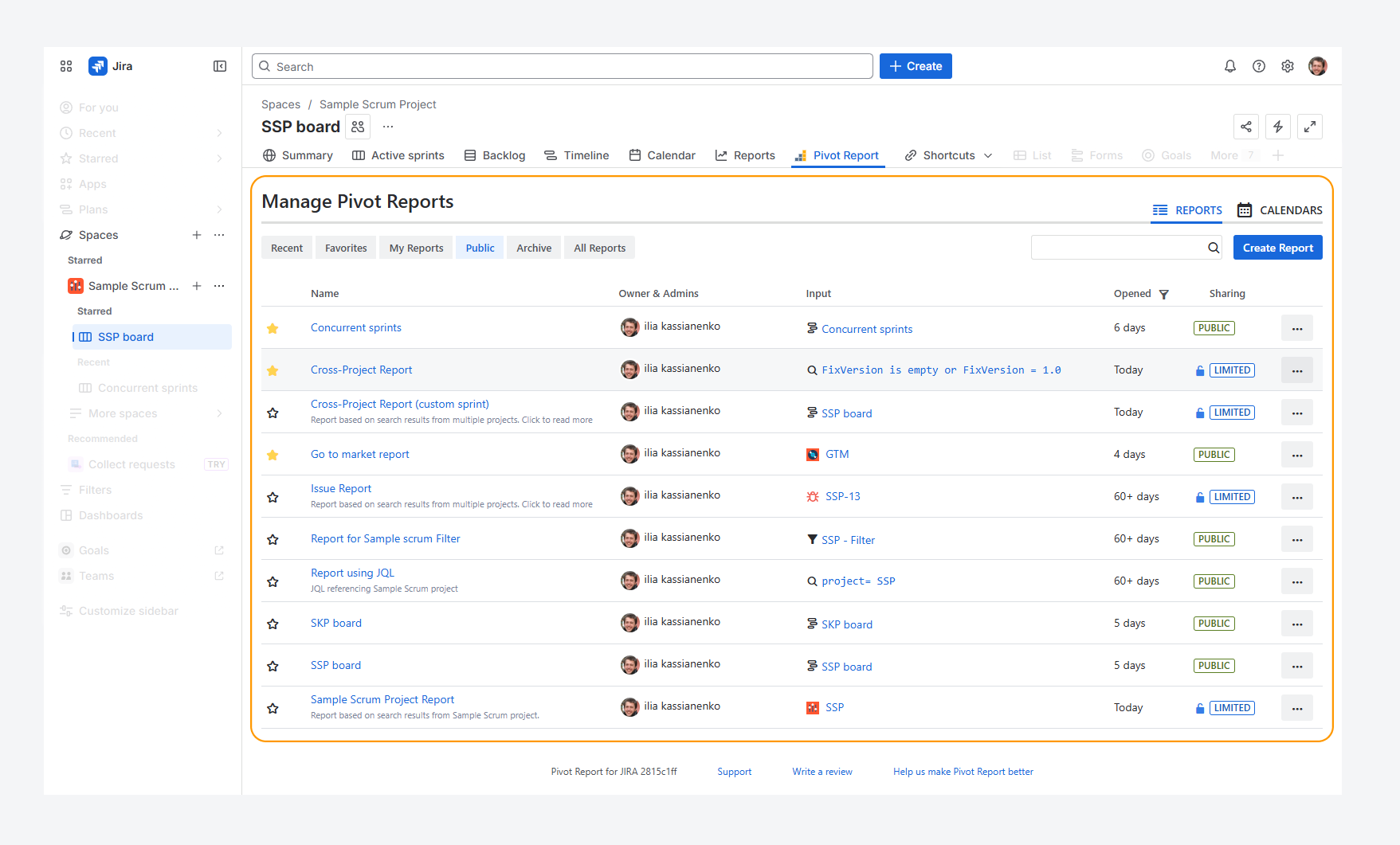
Task: Favorite the Issue Report star
Action: pos(273,497)
